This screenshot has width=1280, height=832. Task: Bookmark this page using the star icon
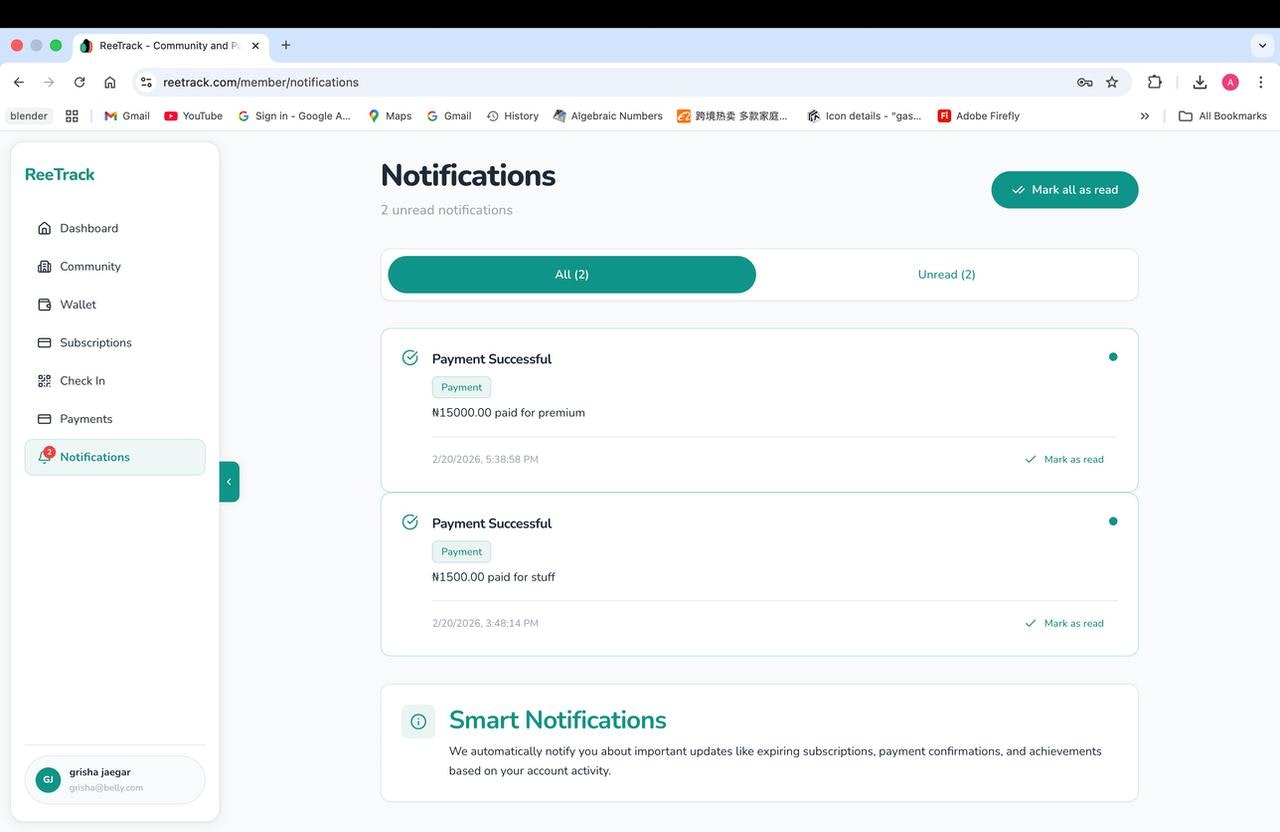pyautogui.click(x=1112, y=82)
